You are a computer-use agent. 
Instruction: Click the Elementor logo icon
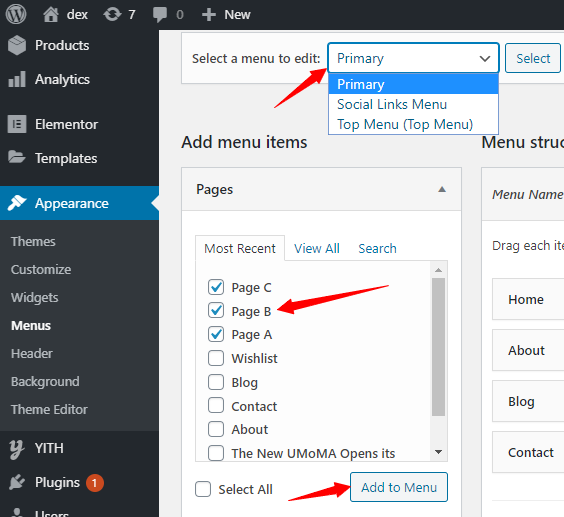[x=17, y=124]
